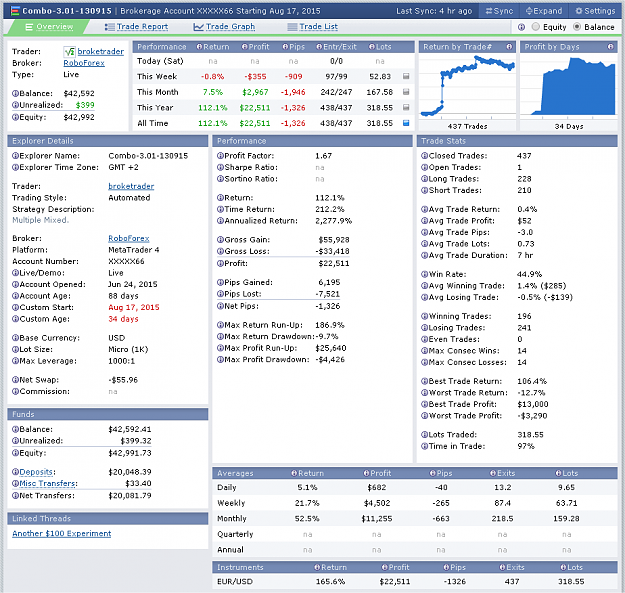Open the Misc Transfers link
This screenshot has height=593, width=625.
click(47, 483)
